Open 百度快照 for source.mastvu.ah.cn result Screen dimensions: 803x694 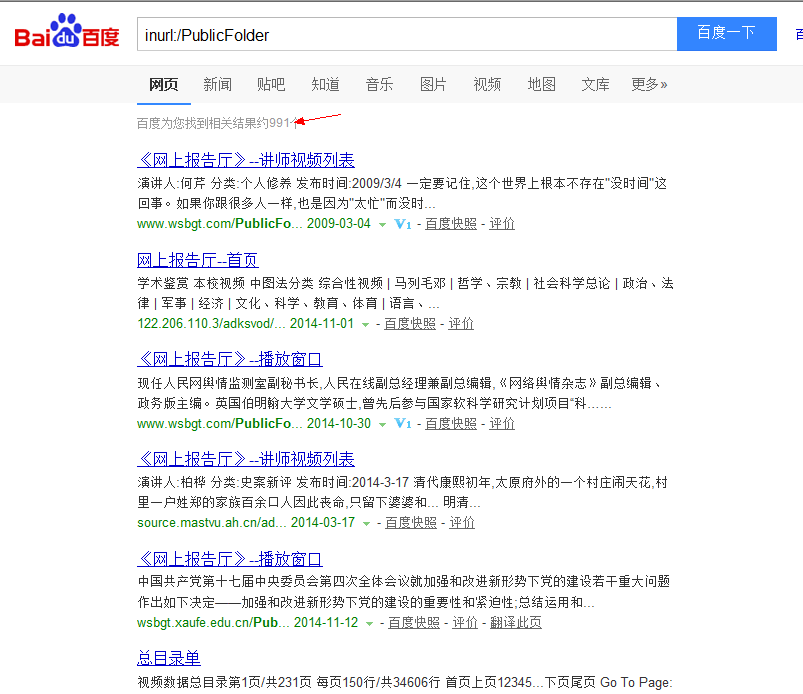pos(411,522)
